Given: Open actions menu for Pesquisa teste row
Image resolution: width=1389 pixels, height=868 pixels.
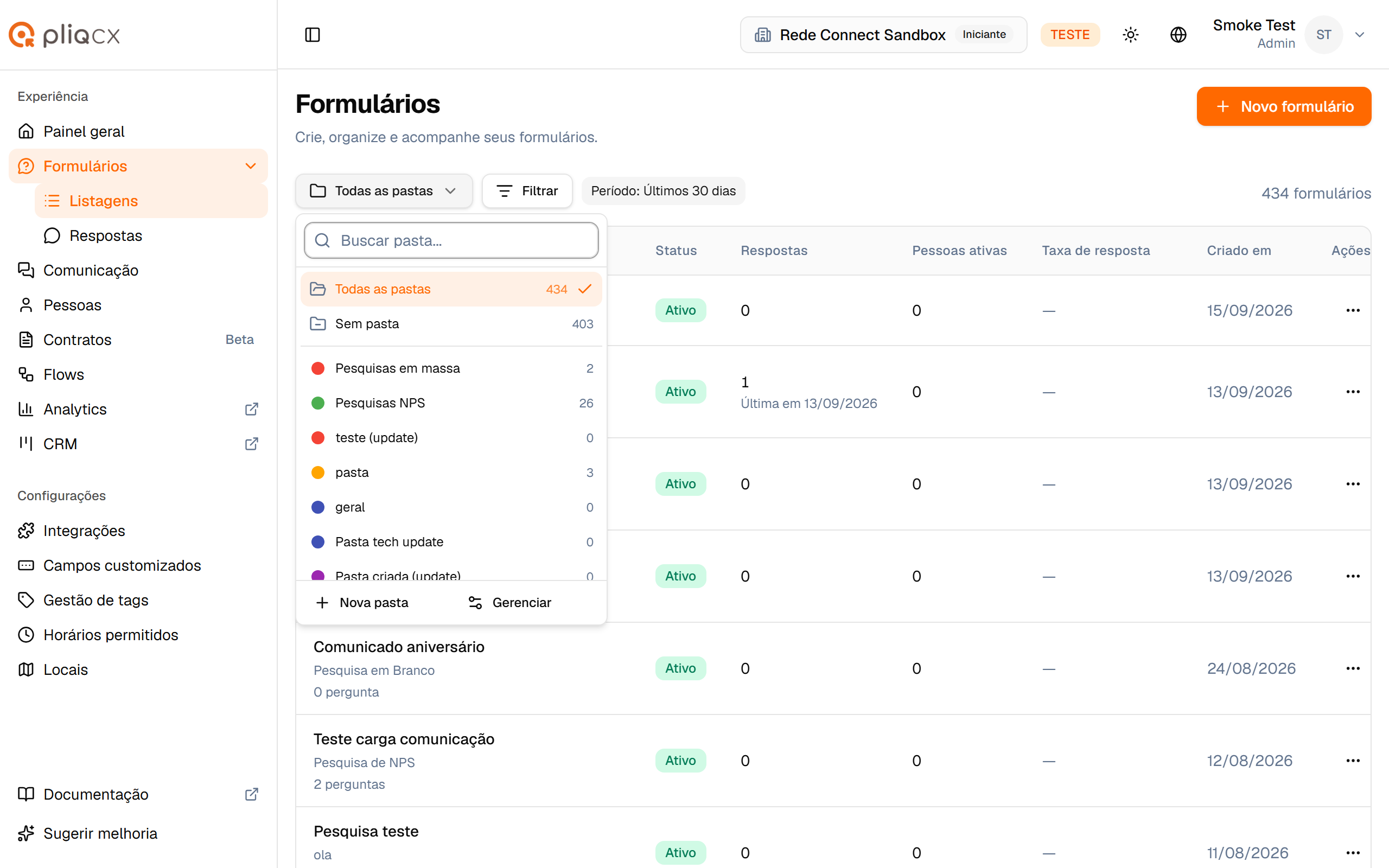Looking at the screenshot, I should click(x=1353, y=852).
